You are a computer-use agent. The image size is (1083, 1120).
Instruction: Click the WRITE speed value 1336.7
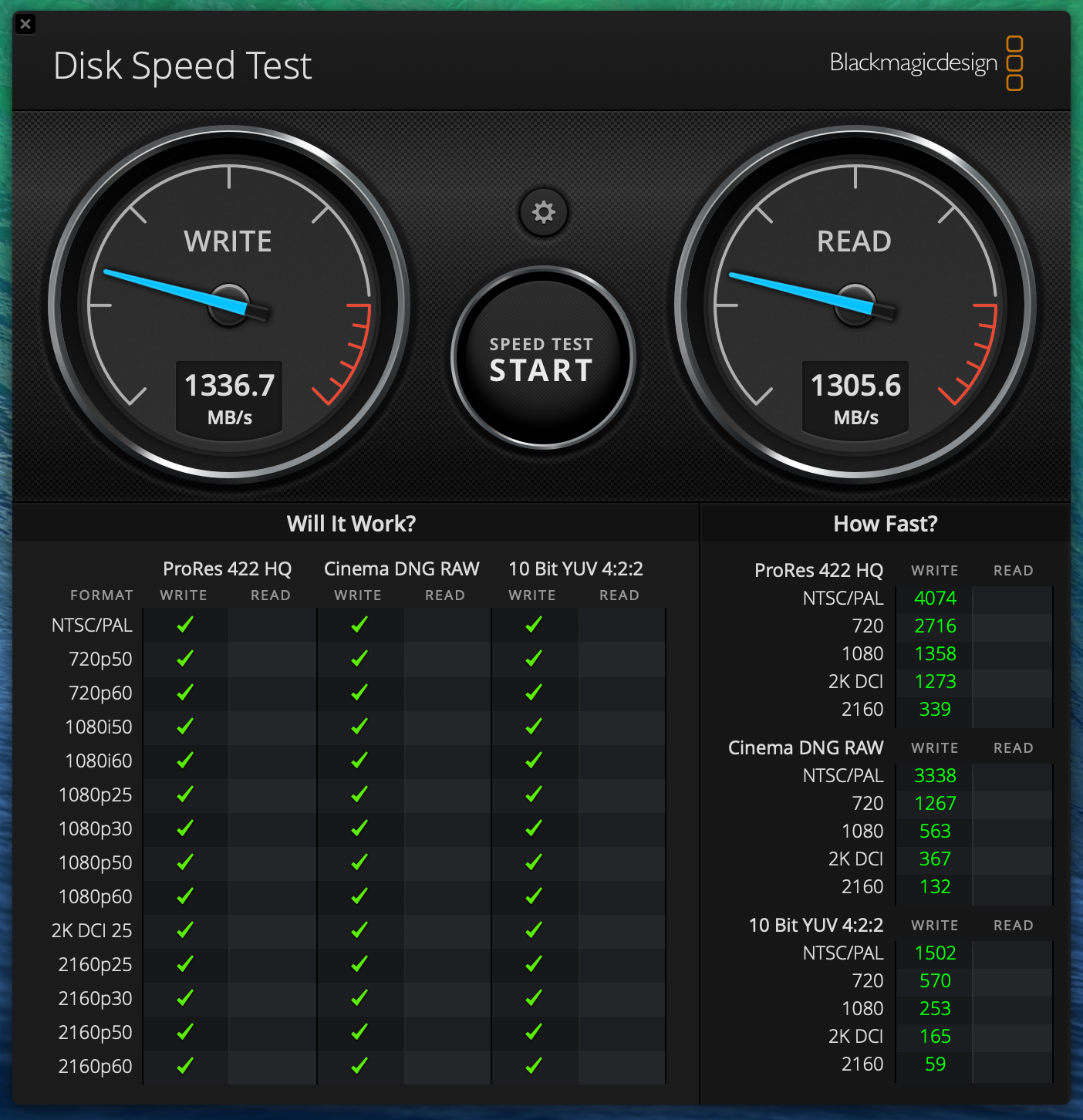(229, 386)
